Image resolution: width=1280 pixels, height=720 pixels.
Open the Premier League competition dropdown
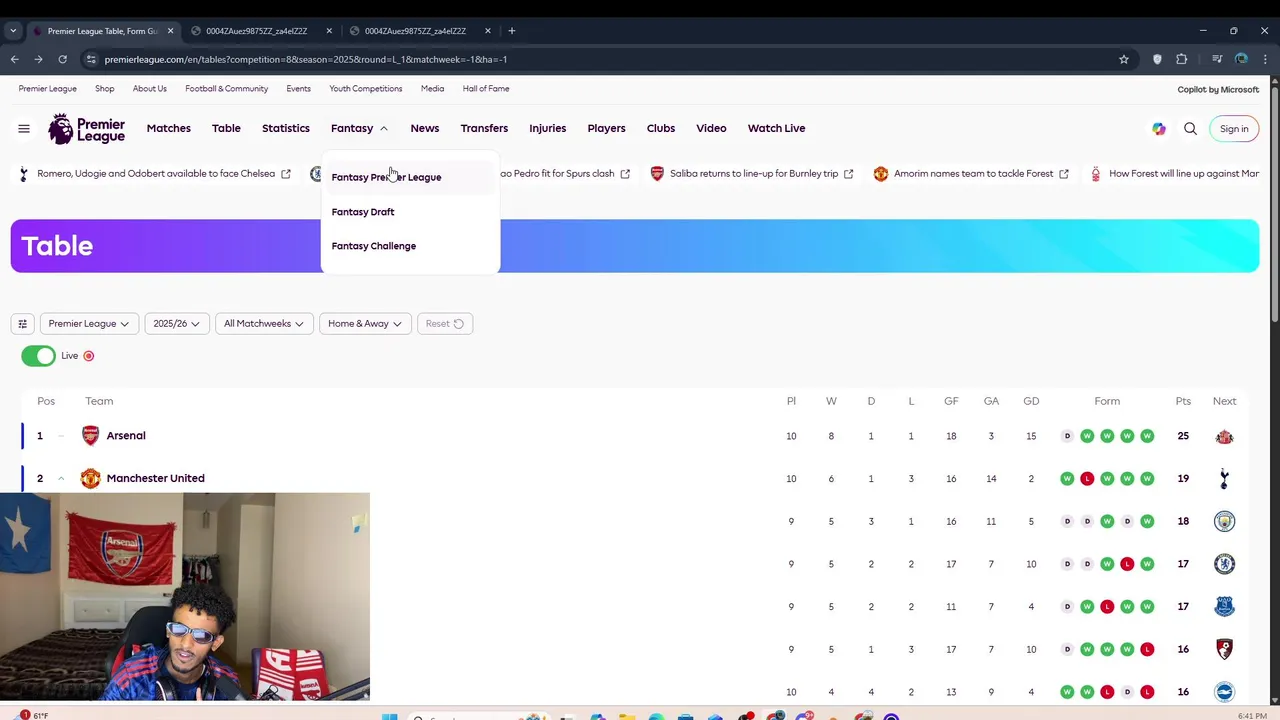pyautogui.click(x=88, y=323)
